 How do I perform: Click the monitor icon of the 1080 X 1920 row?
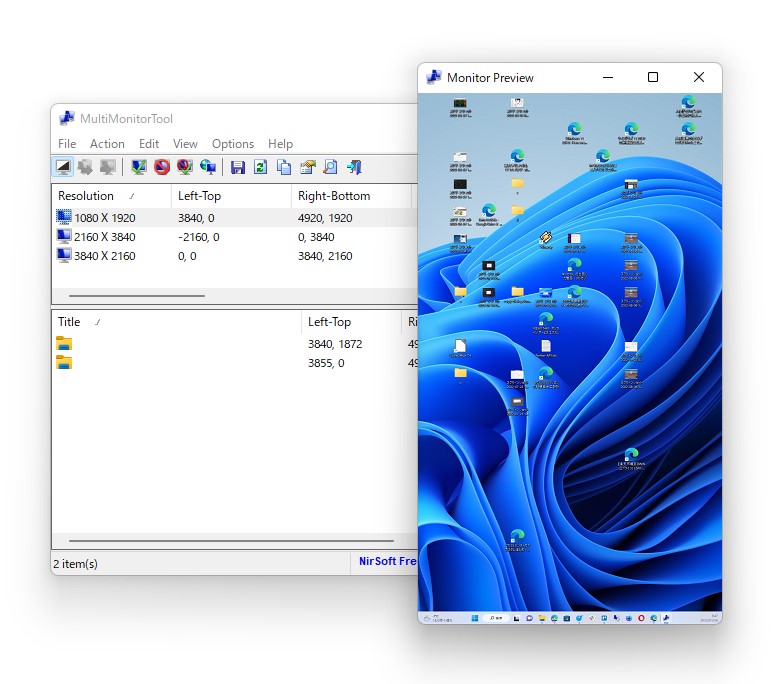64,217
